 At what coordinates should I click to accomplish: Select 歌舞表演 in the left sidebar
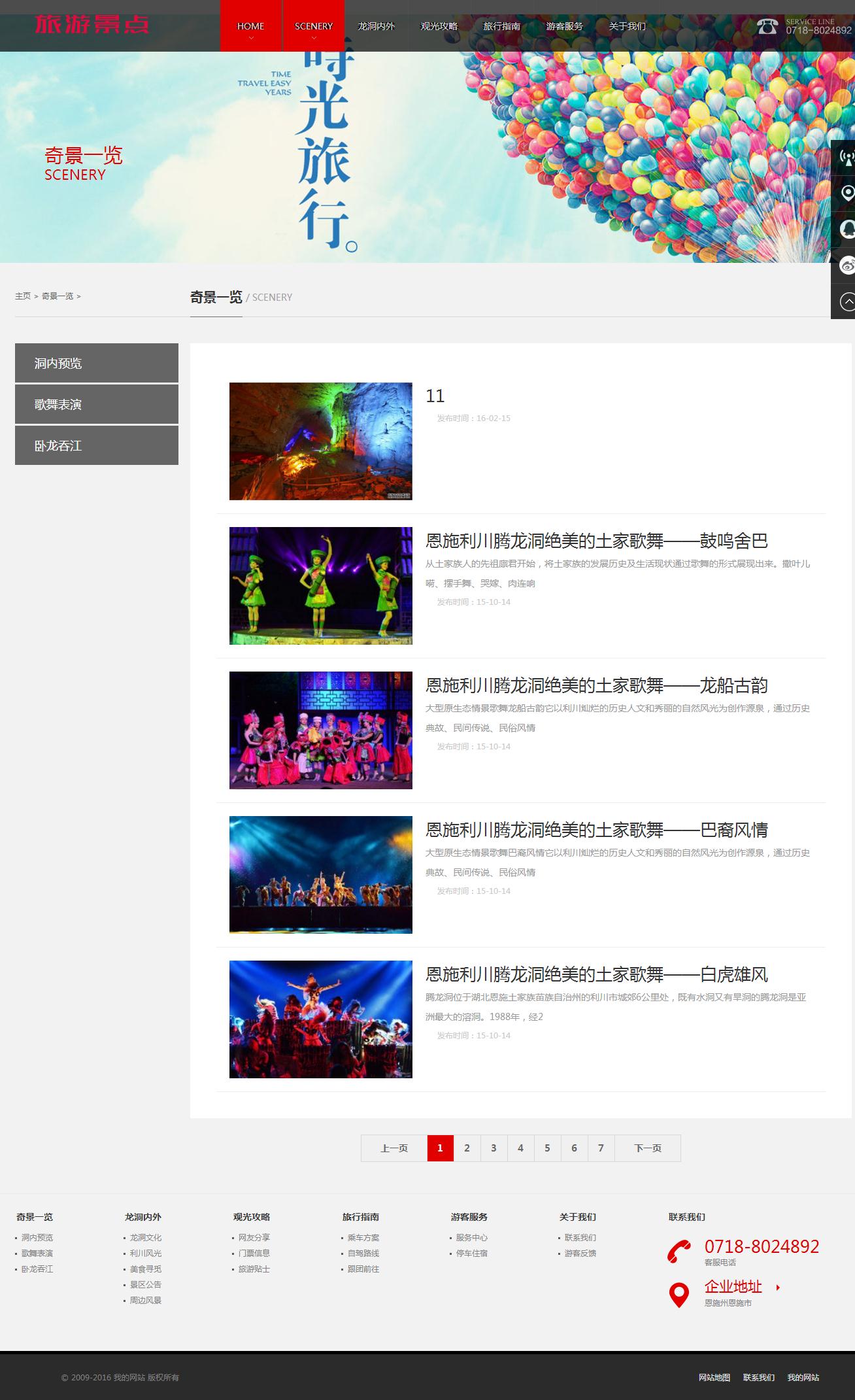[97, 404]
